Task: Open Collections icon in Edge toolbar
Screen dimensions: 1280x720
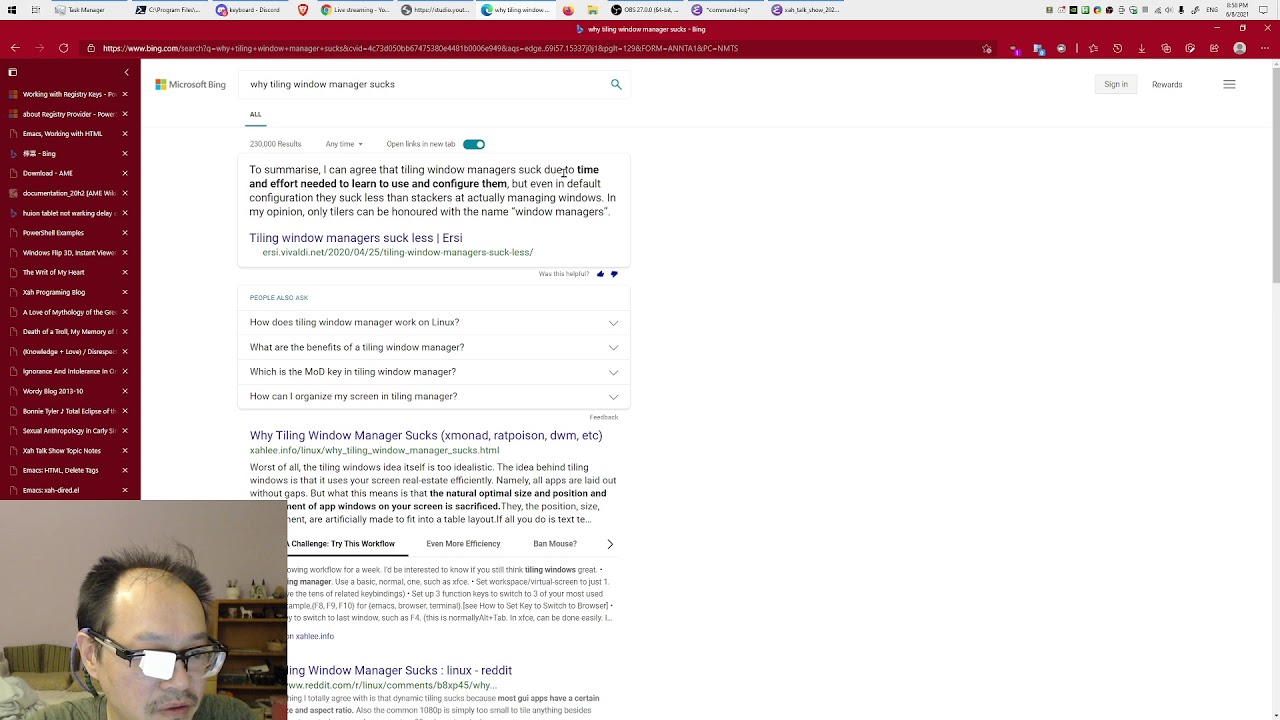Action: (1166, 48)
